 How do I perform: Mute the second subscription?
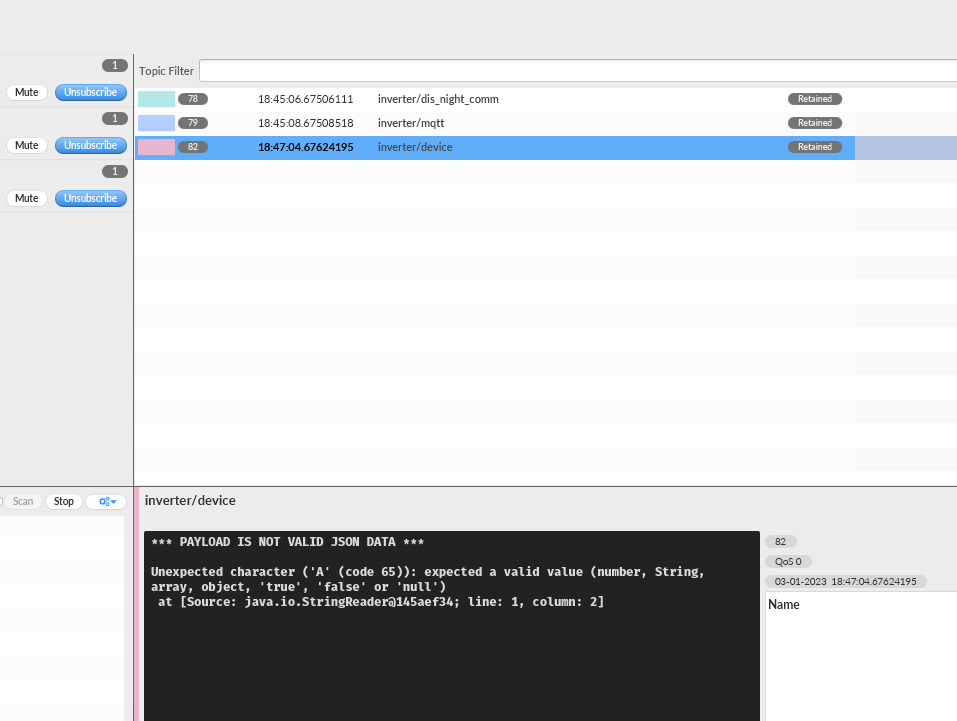[26, 144]
